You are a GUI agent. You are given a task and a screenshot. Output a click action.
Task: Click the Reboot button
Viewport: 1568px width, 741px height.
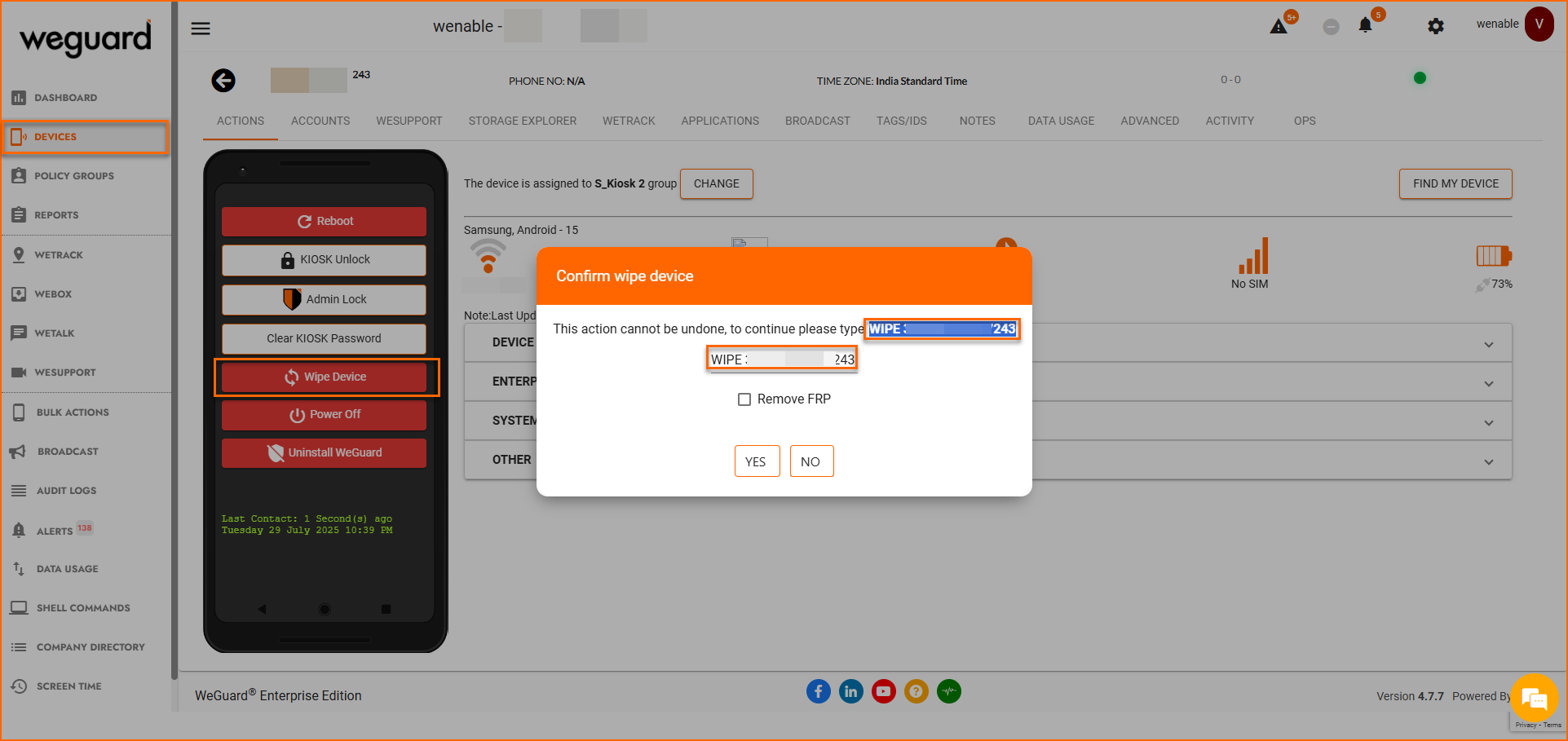pyautogui.click(x=324, y=221)
